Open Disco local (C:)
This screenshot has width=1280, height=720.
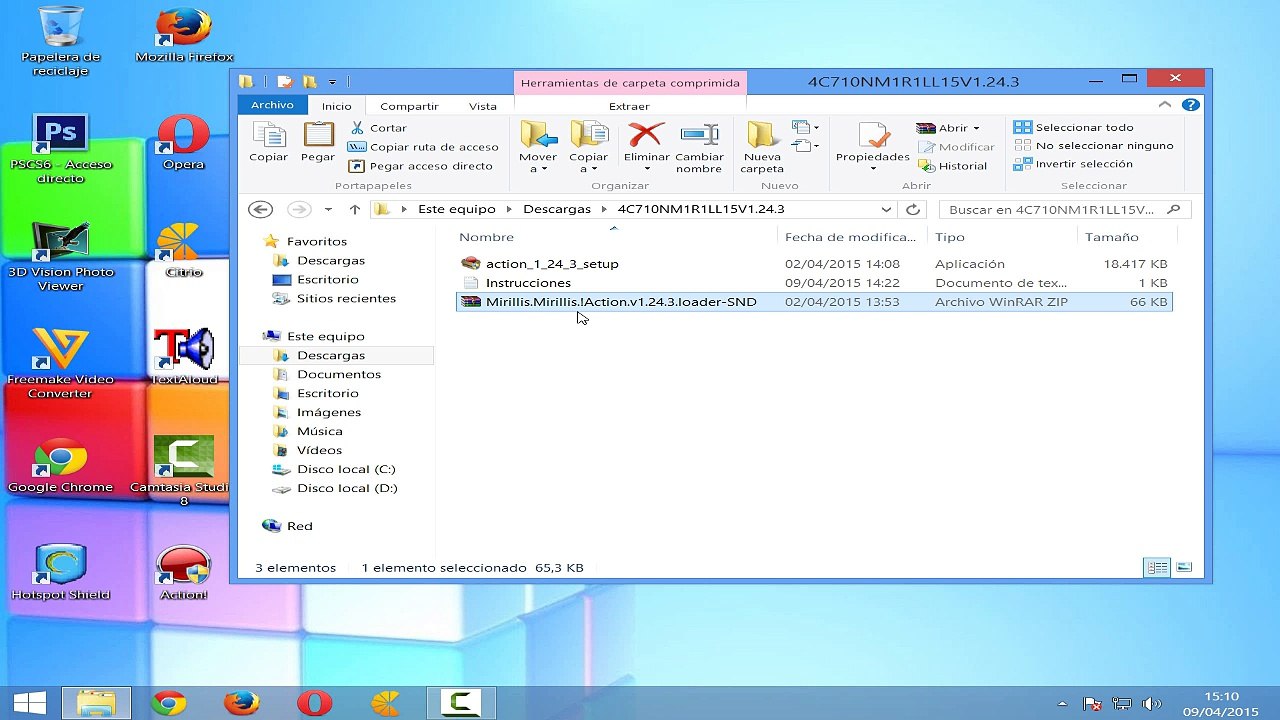click(x=345, y=469)
